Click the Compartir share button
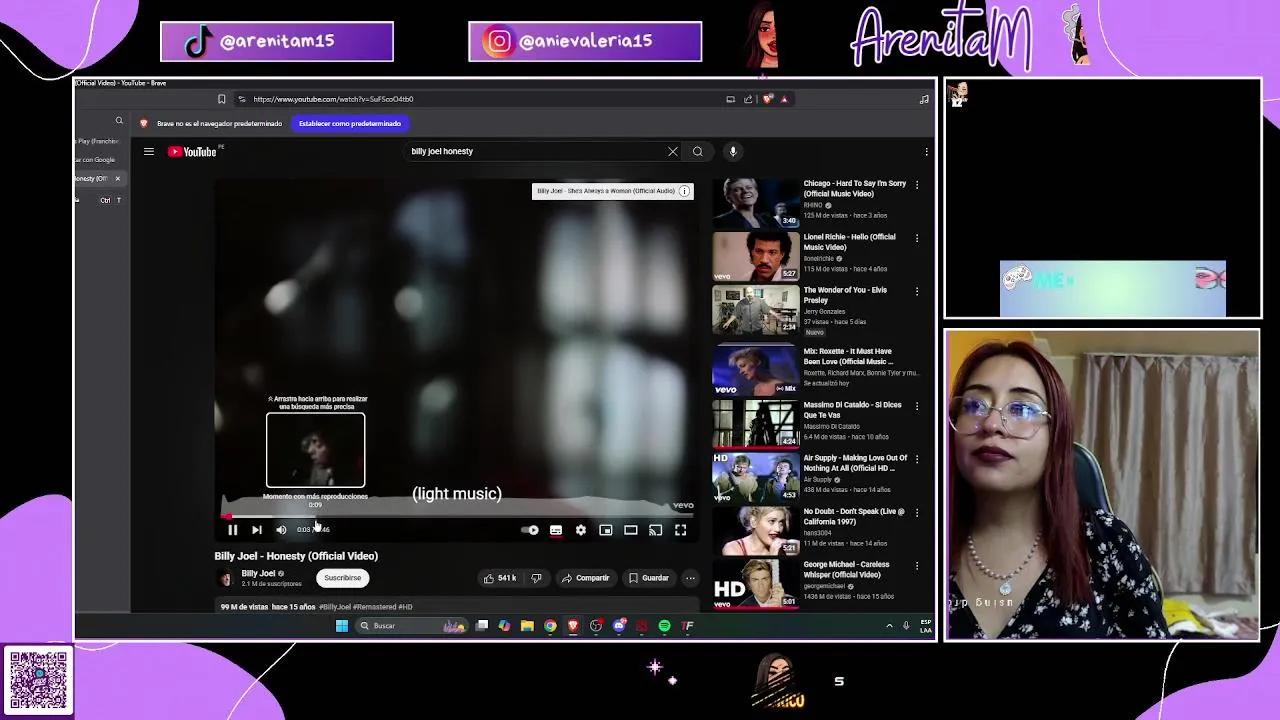Screen dimensions: 1280x720 585,578
